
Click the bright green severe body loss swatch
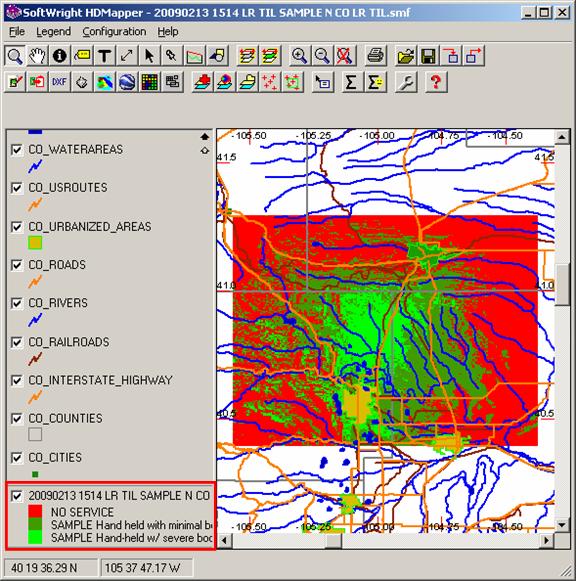click(35, 537)
